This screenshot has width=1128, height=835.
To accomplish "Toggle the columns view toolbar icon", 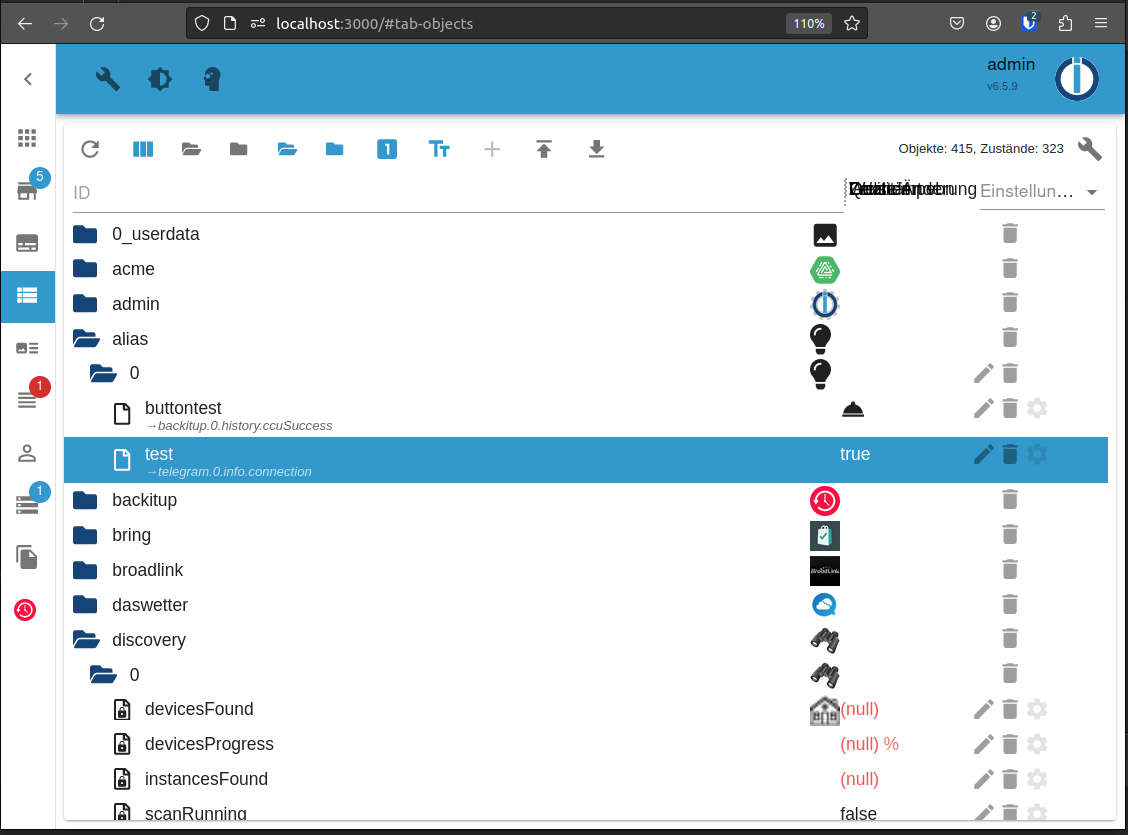I will [143, 148].
